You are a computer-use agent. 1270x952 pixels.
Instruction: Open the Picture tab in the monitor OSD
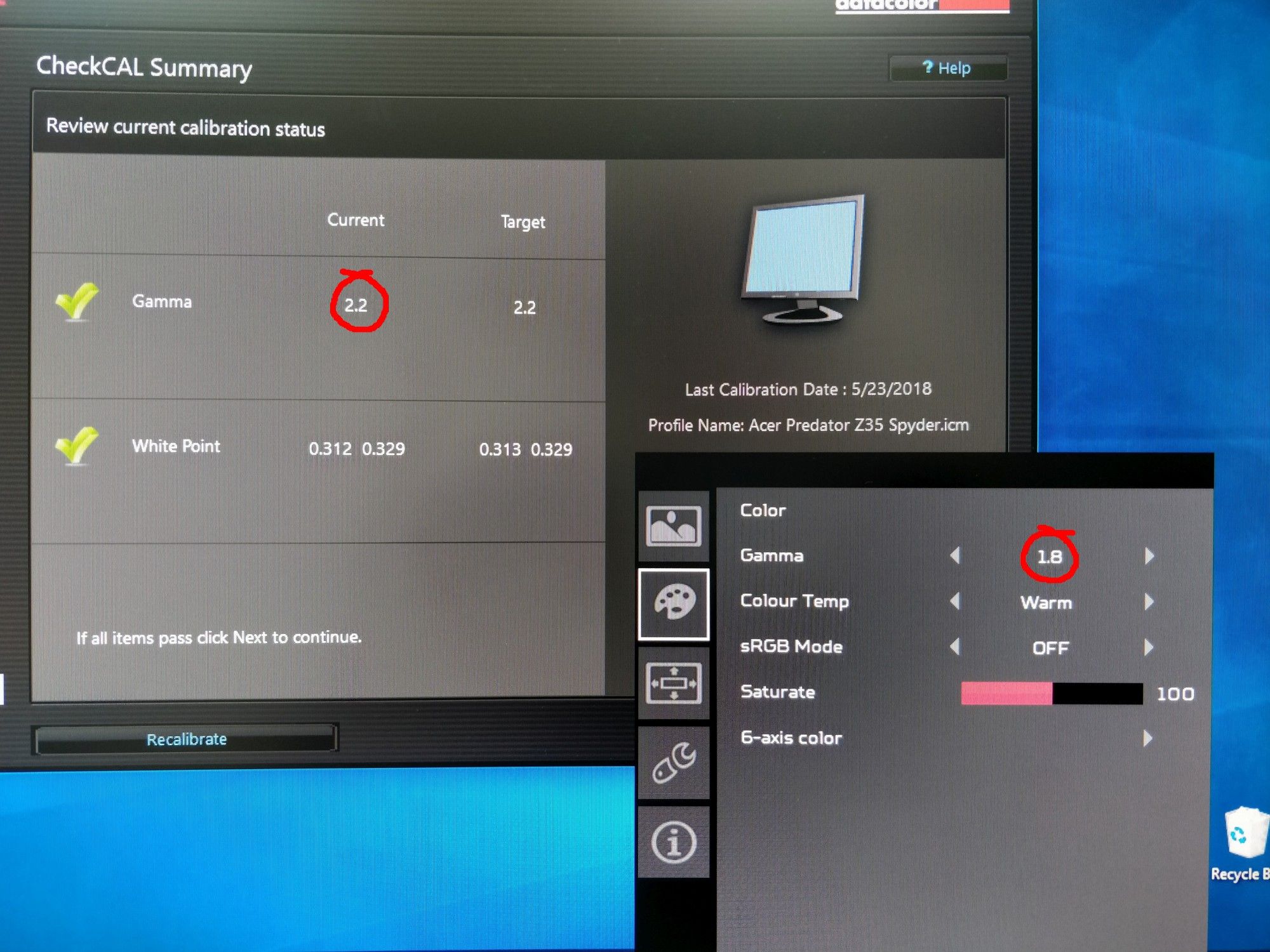tap(673, 526)
